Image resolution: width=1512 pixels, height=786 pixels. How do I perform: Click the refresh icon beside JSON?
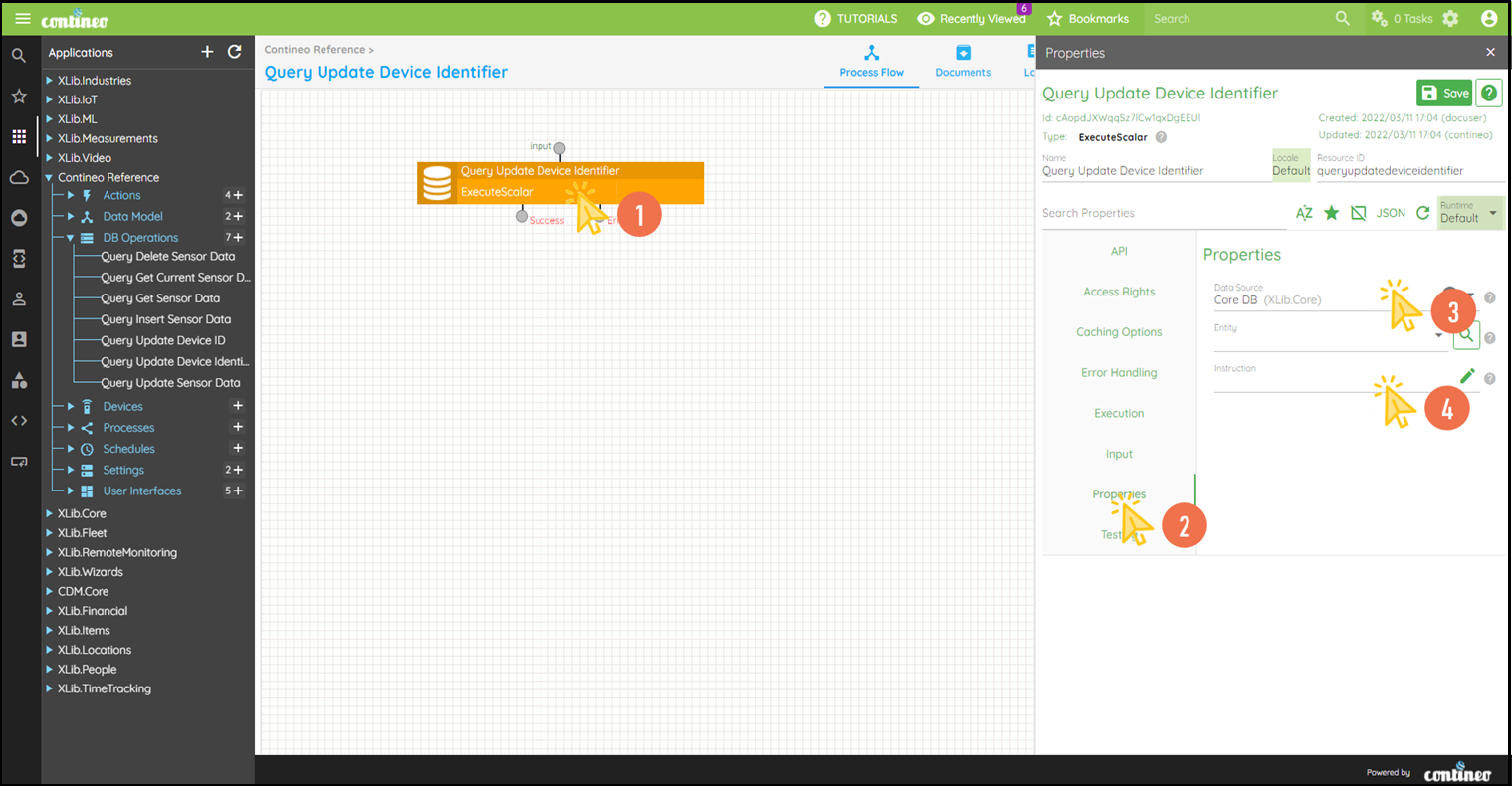click(1422, 213)
